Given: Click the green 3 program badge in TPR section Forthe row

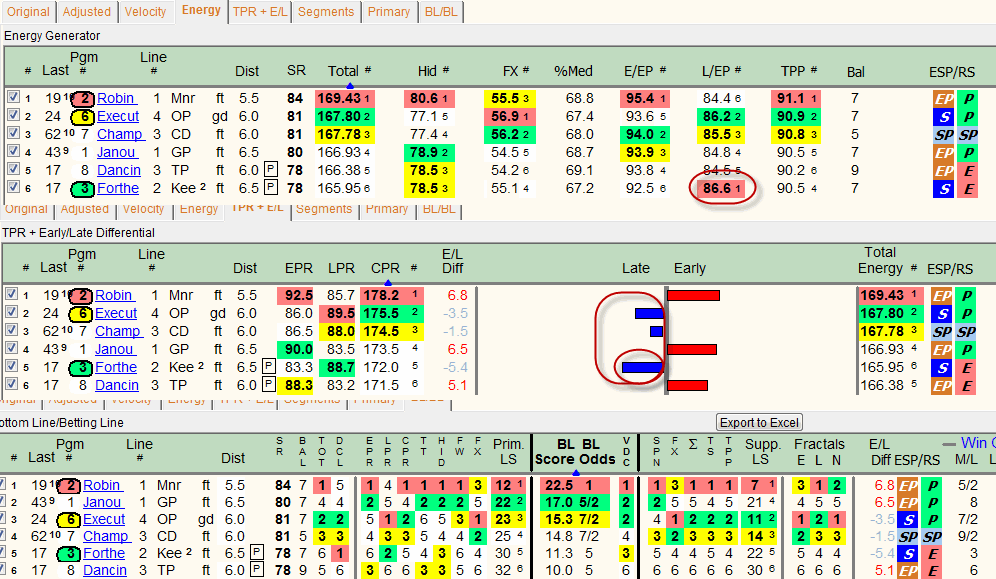Looking at the screenshot, I should point(81,367).
